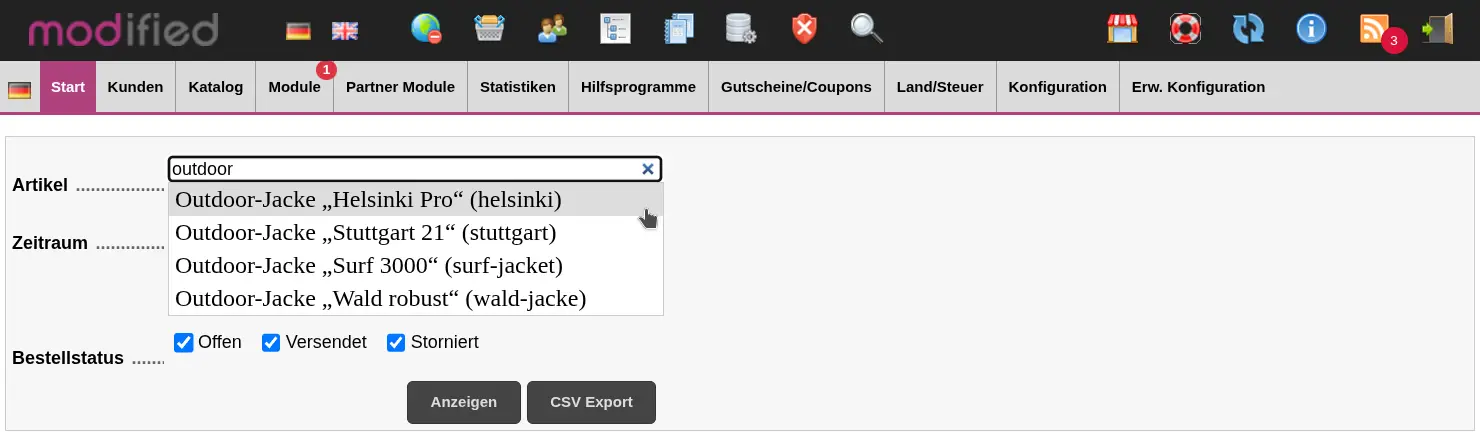1480x437 pixels.
Task: Click the database settings icon
Action: [740, 29]
